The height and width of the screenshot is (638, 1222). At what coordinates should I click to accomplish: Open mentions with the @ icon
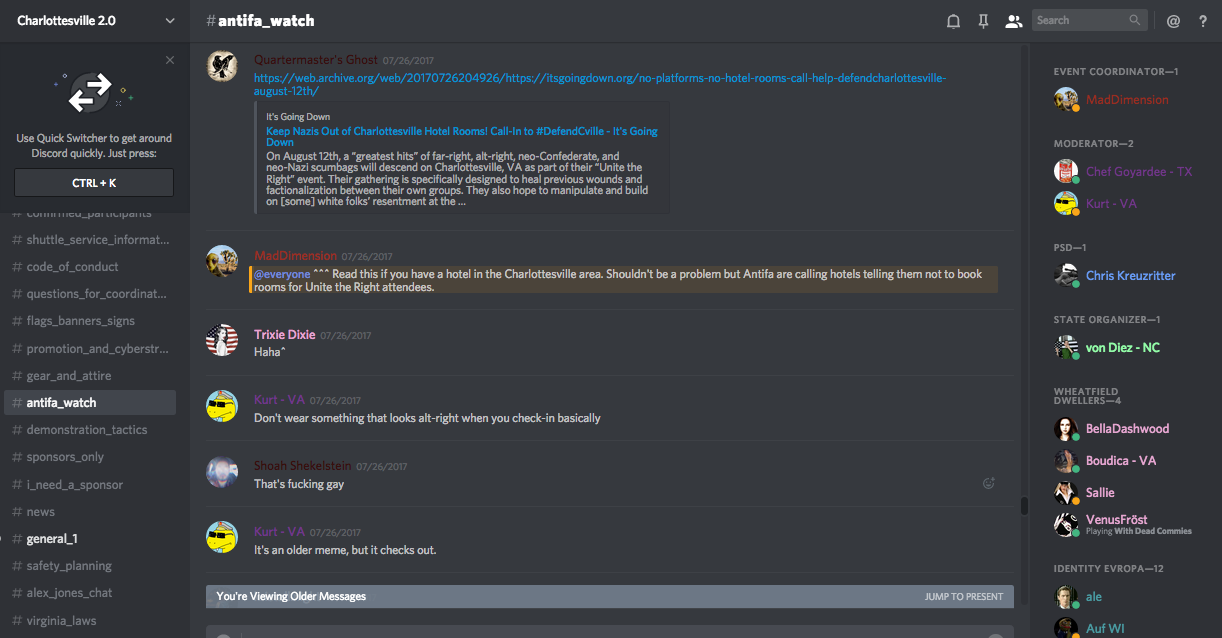click(x=1173, y=21)
